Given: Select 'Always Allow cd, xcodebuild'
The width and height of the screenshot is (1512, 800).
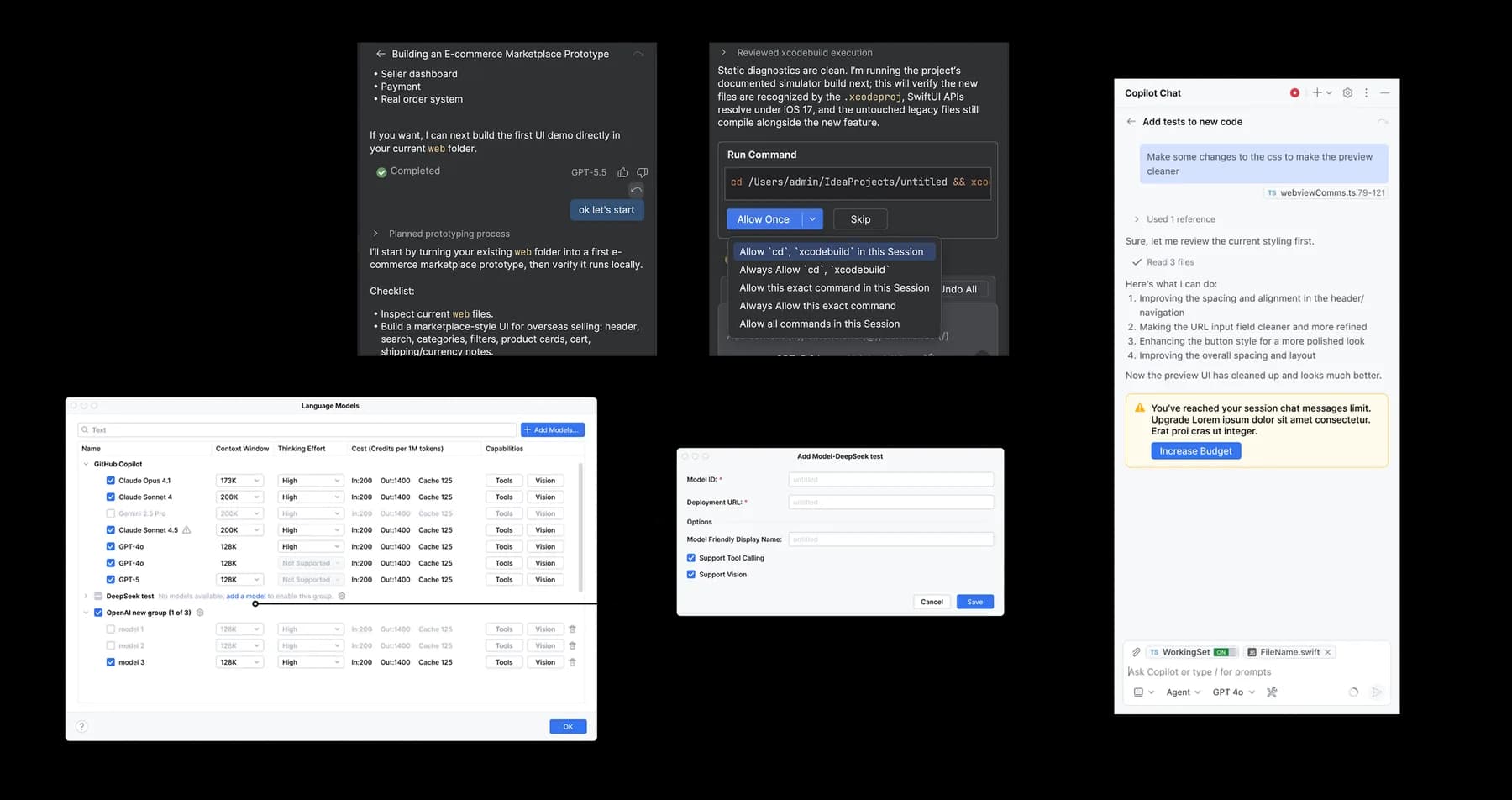Looking at the screenshot, I should pos(834,270).
